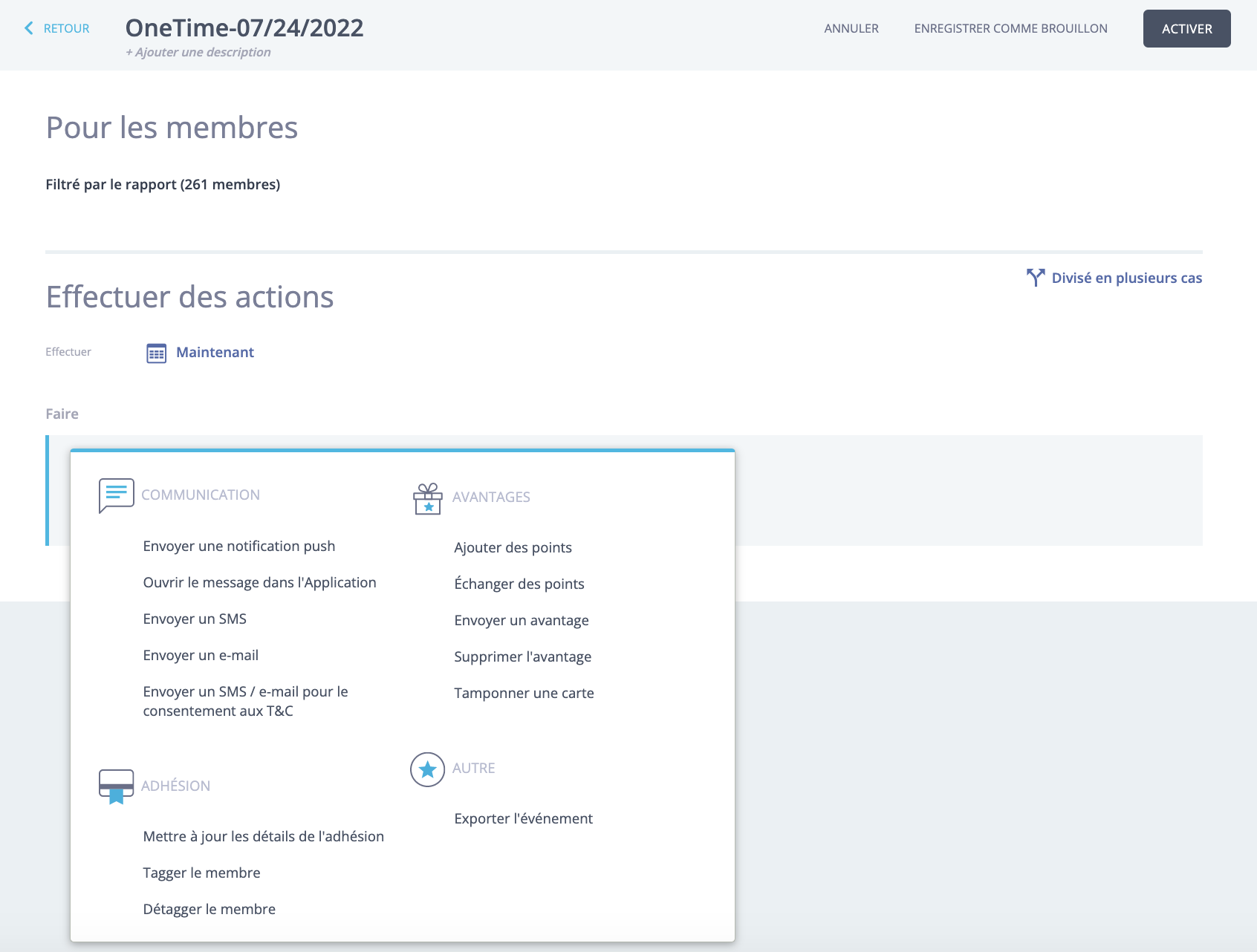Select Envoyer une notification push
Screen dimensions: 1257x952
click(x=239, y=546)
